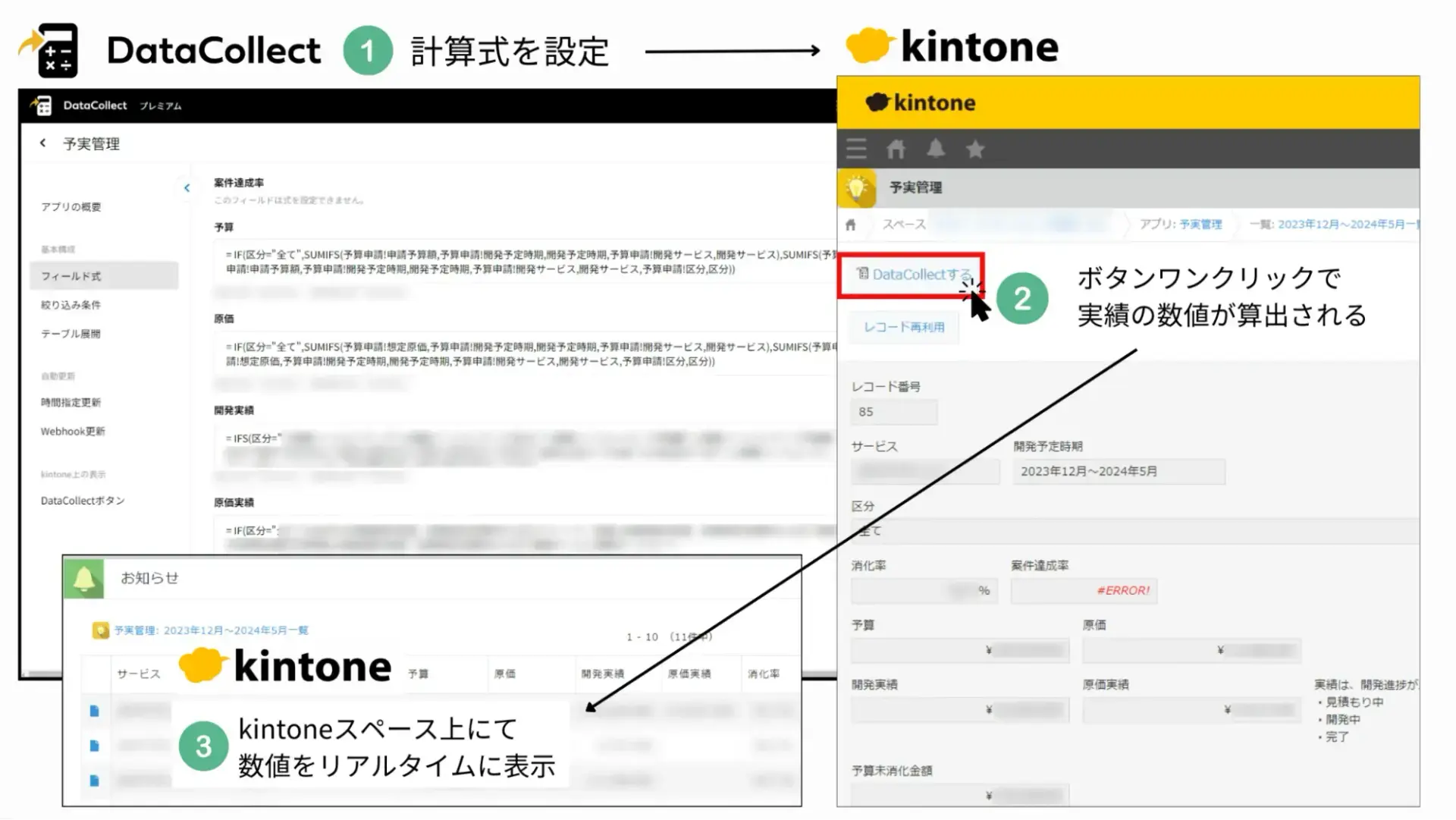Go back using arrow beside 予実管理
1456x820 pixels.
[43, 143]
